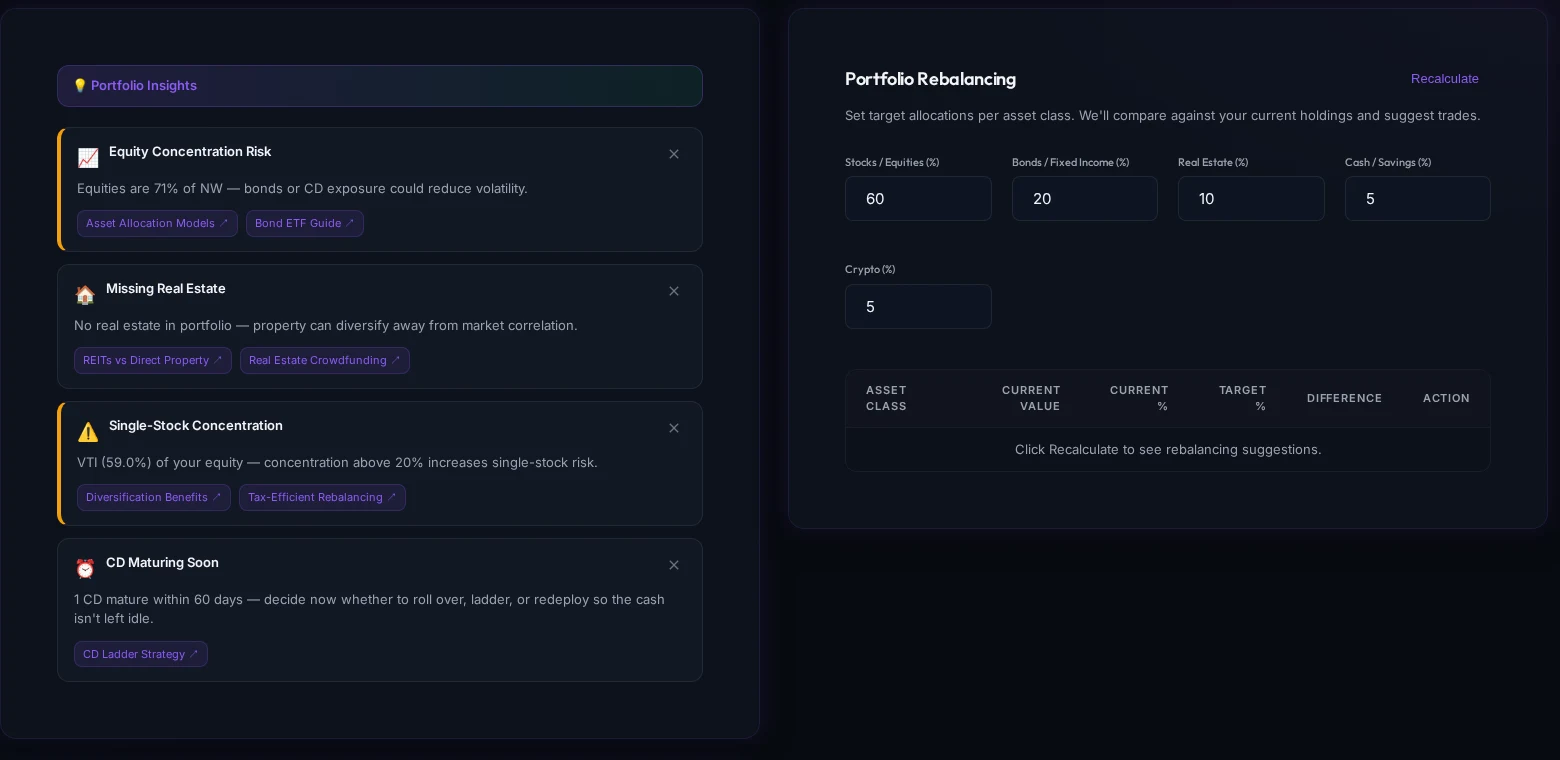Screen dimensions: 1560x760
Task: Open the Bond ETF Guide link
Action: pyautogui.click(x=305, y=223)
